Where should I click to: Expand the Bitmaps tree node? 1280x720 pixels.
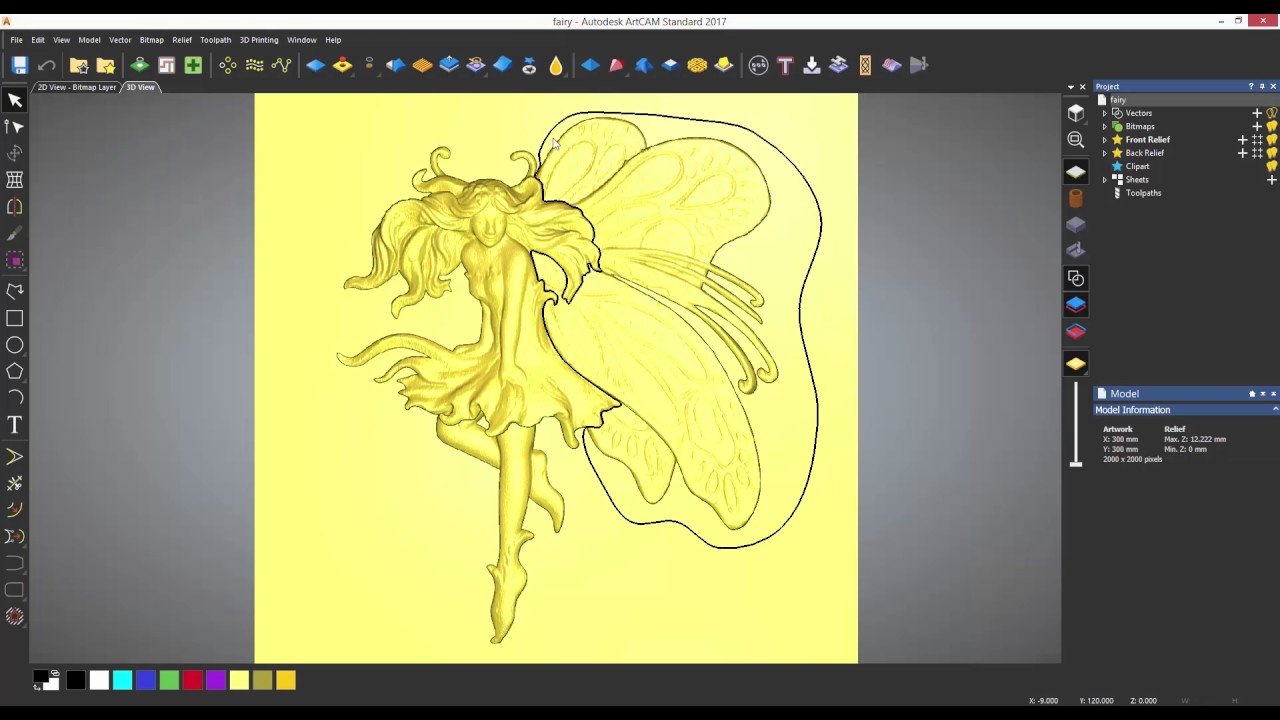tap(1105, 126)
